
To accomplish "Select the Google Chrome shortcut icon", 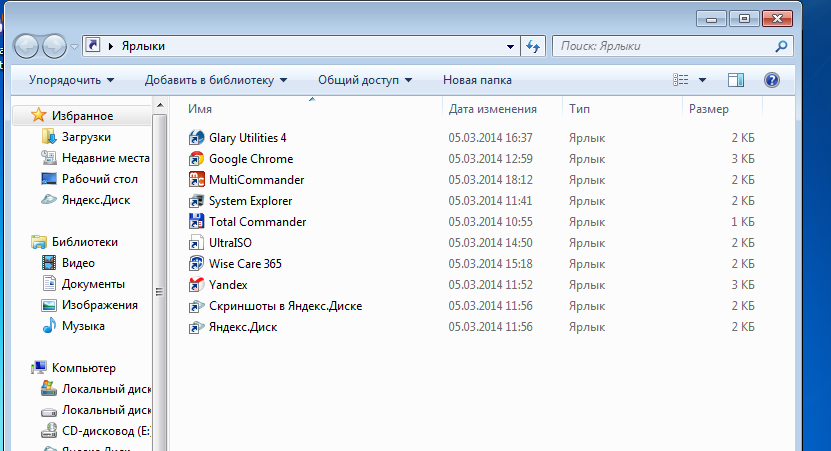I will [196, 159].
